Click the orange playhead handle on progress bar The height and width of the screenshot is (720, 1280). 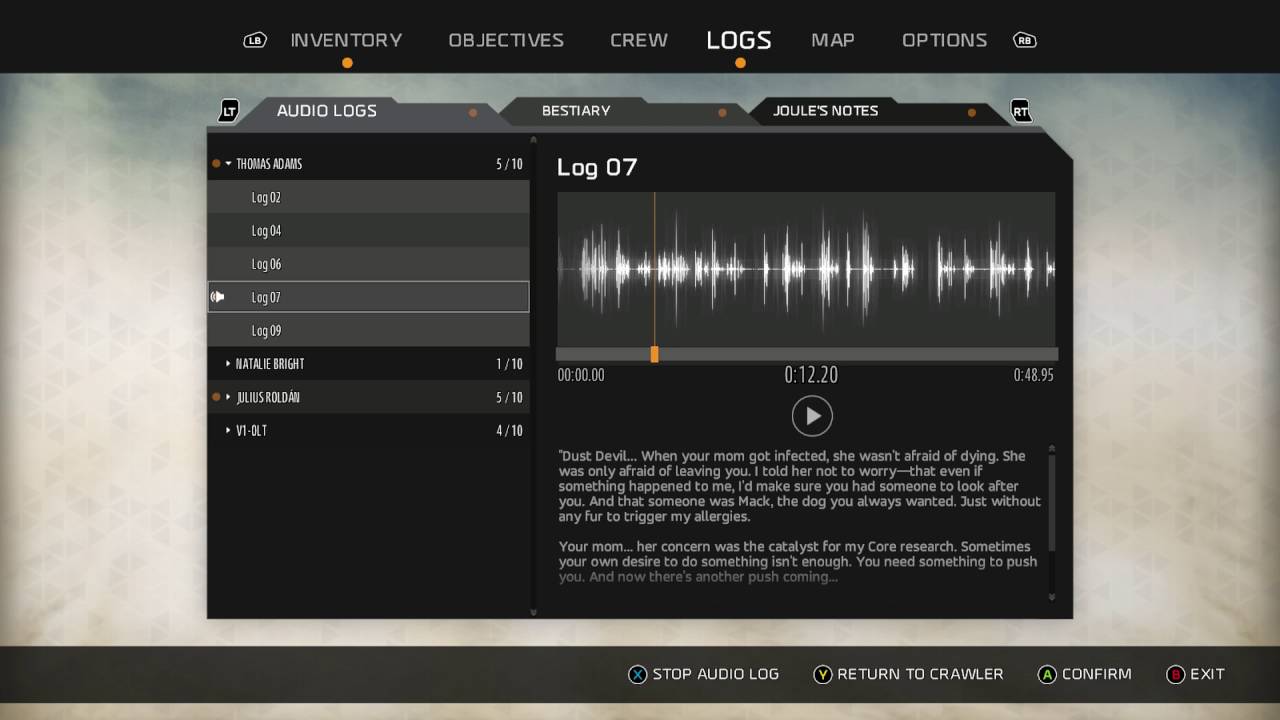[x=654, y=354]
